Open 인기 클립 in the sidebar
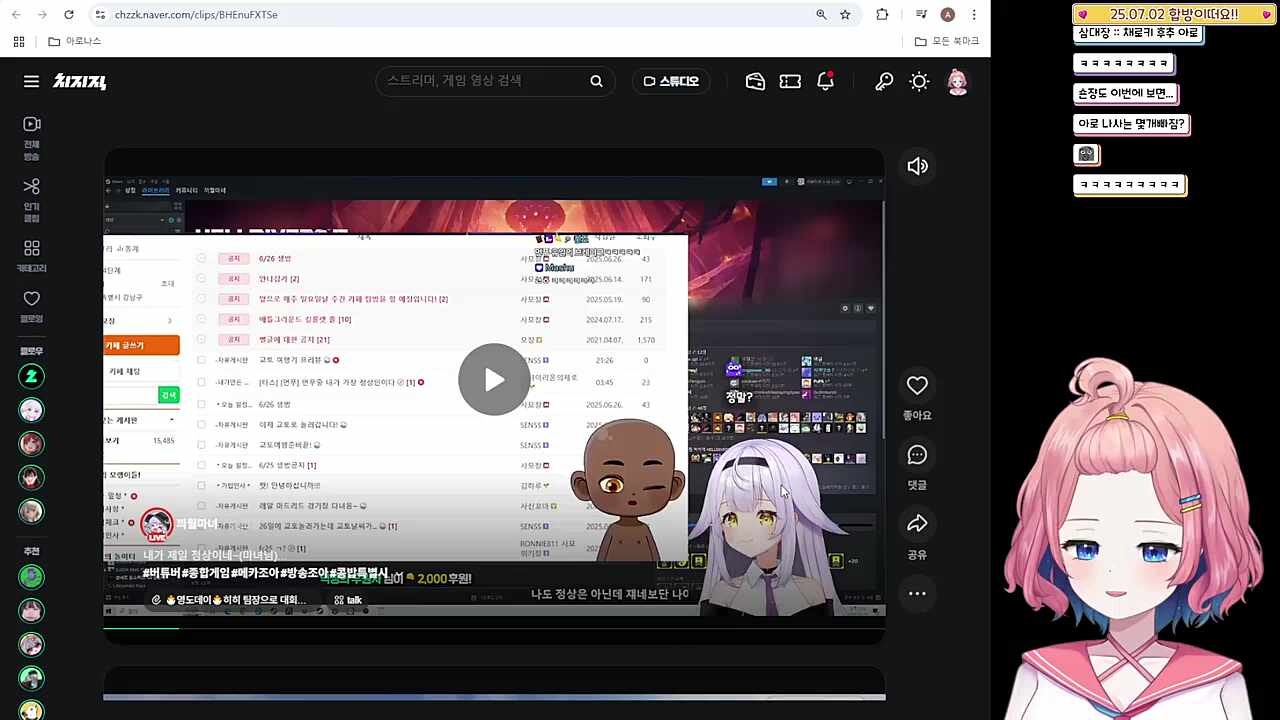The image size is (1280, 720). pos(31,199)
